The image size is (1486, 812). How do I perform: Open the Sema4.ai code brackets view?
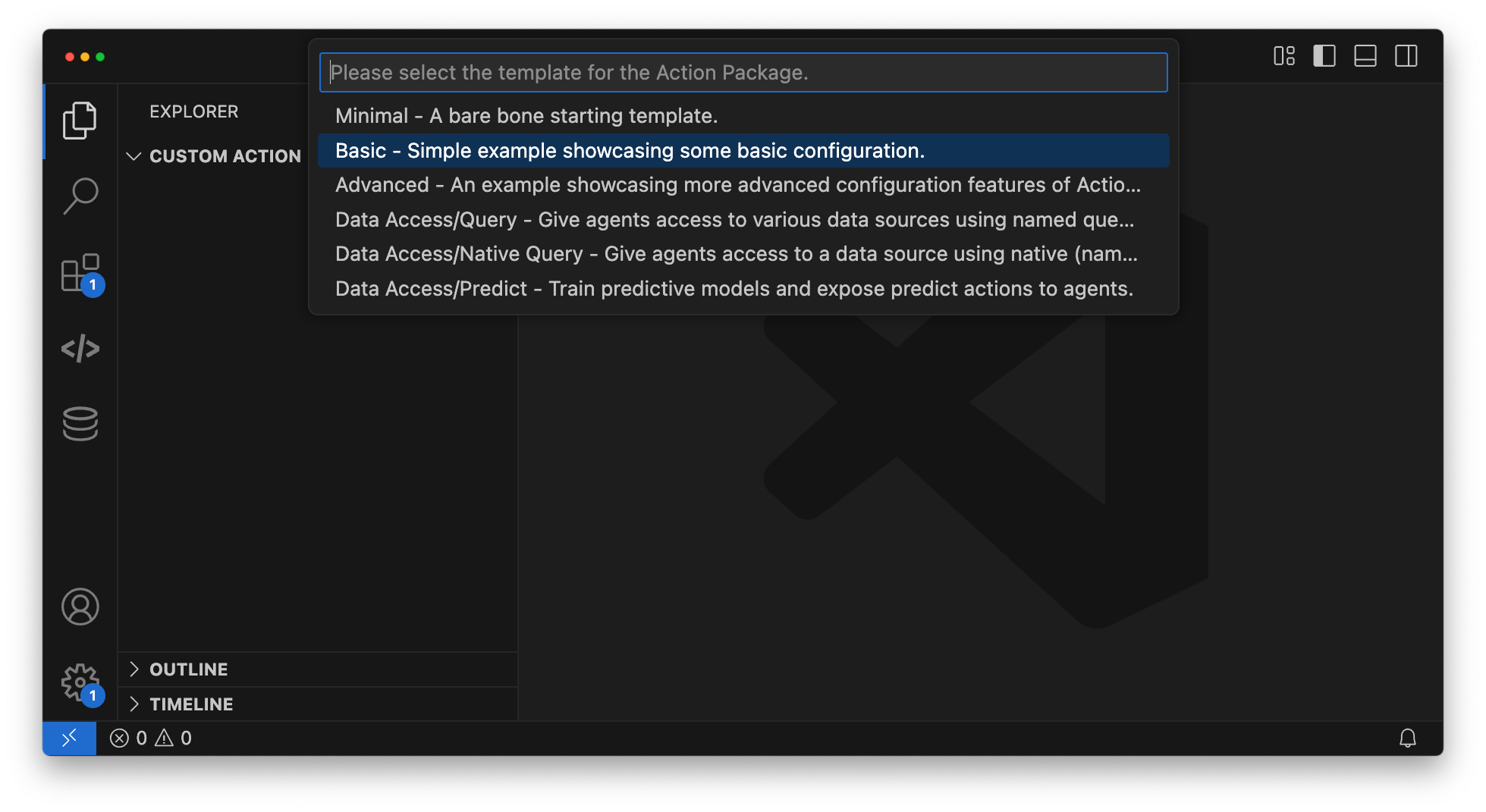[80, 349]
